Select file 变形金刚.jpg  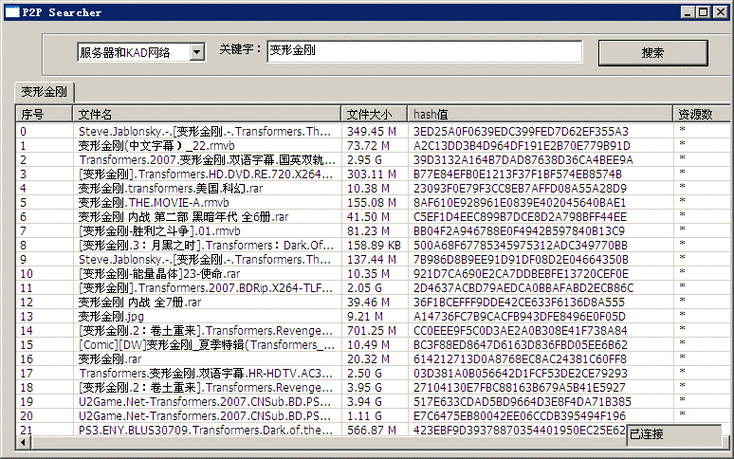point(111,316)
